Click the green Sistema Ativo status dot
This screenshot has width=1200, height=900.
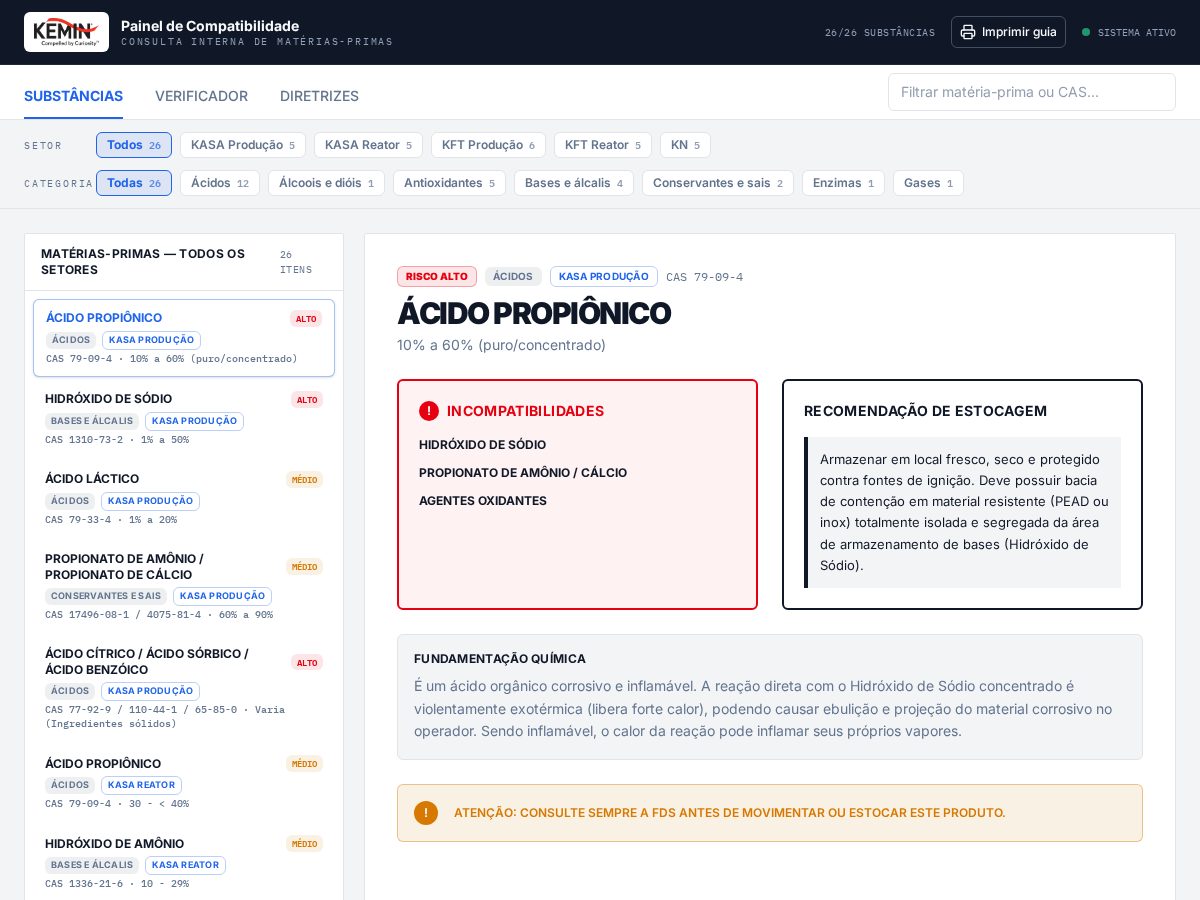1086,32
